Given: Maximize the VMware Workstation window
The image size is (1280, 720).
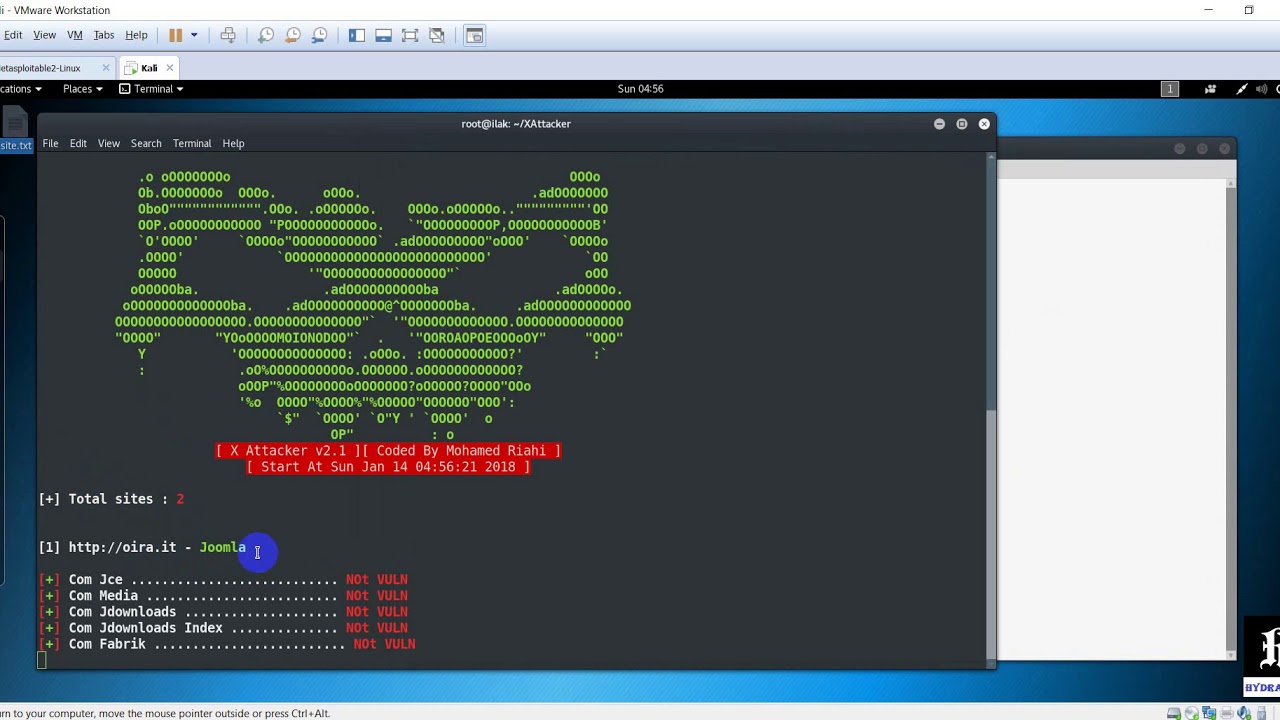Looking at the screenshot, I should click(x=1249, y=10).
